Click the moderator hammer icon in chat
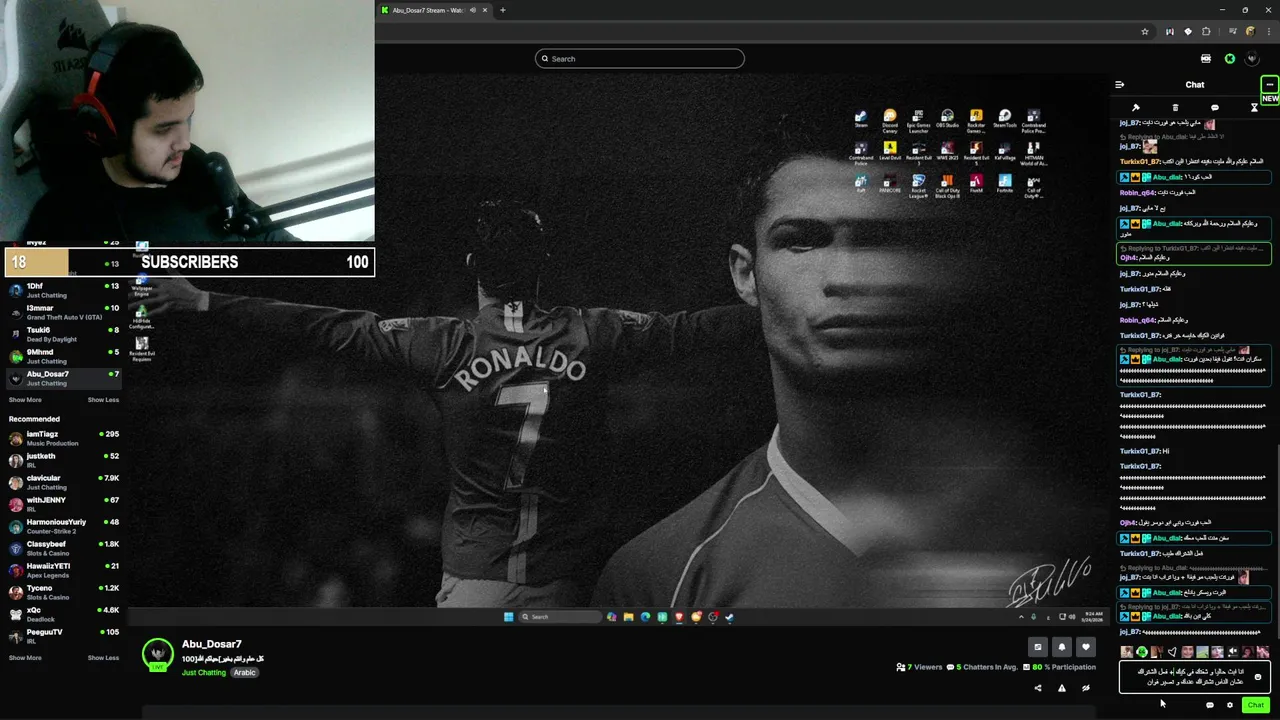The height and width of the screenshot is (720, 1280). point(1136,108)
